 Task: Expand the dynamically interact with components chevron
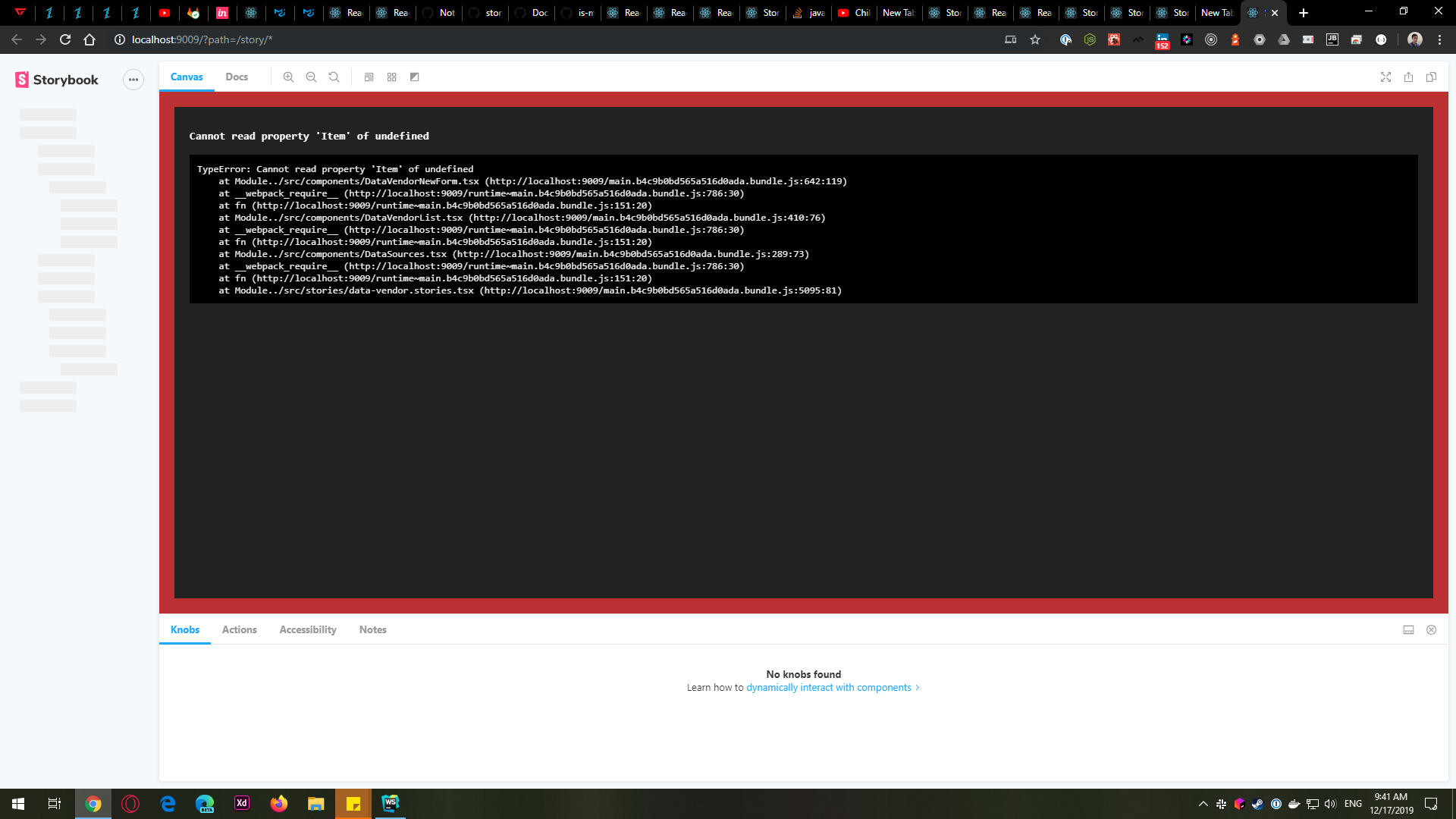pyautogui.click(x=917, y=687)
